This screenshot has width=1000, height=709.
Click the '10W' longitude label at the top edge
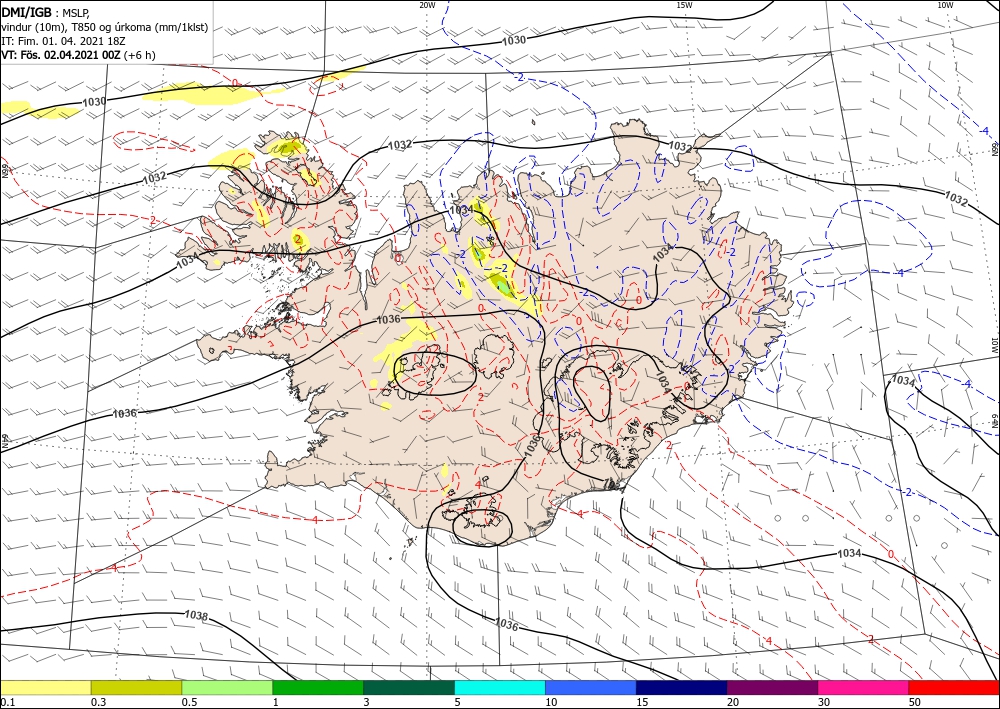(945, 5)
